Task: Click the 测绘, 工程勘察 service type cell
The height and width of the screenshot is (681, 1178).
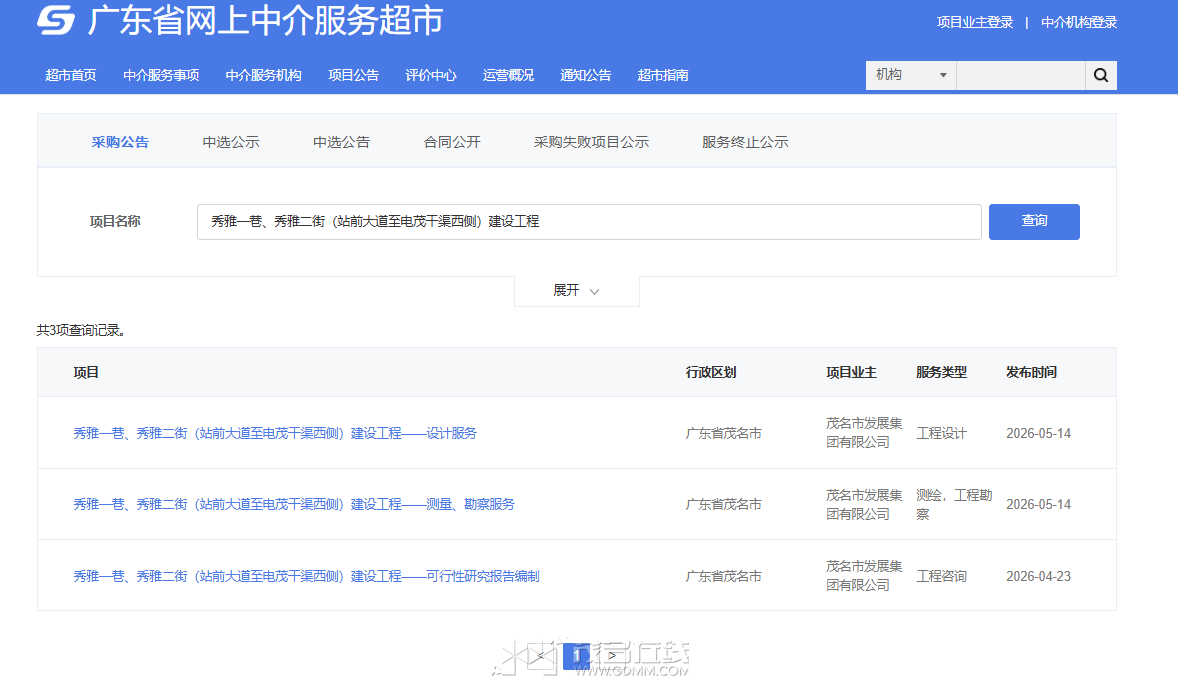Action: [x=954, y=504]
